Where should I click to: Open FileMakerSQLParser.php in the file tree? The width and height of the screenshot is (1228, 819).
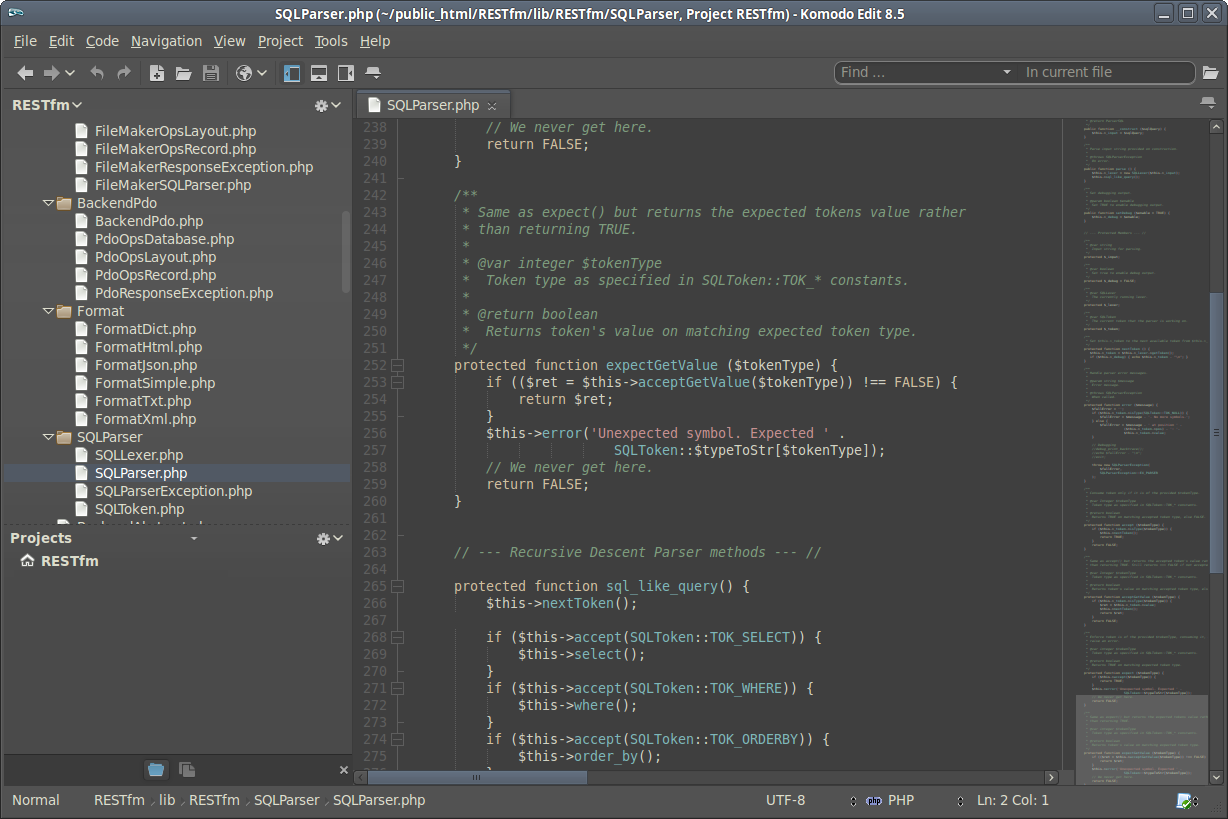click(173, 185)
